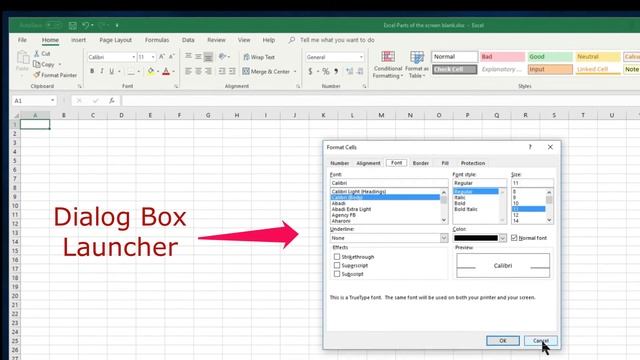Image resolution: width=640 pixels, height=360 pixels.
Task: Click Increase Font Size icon
Action: click(x=162, y=57)
